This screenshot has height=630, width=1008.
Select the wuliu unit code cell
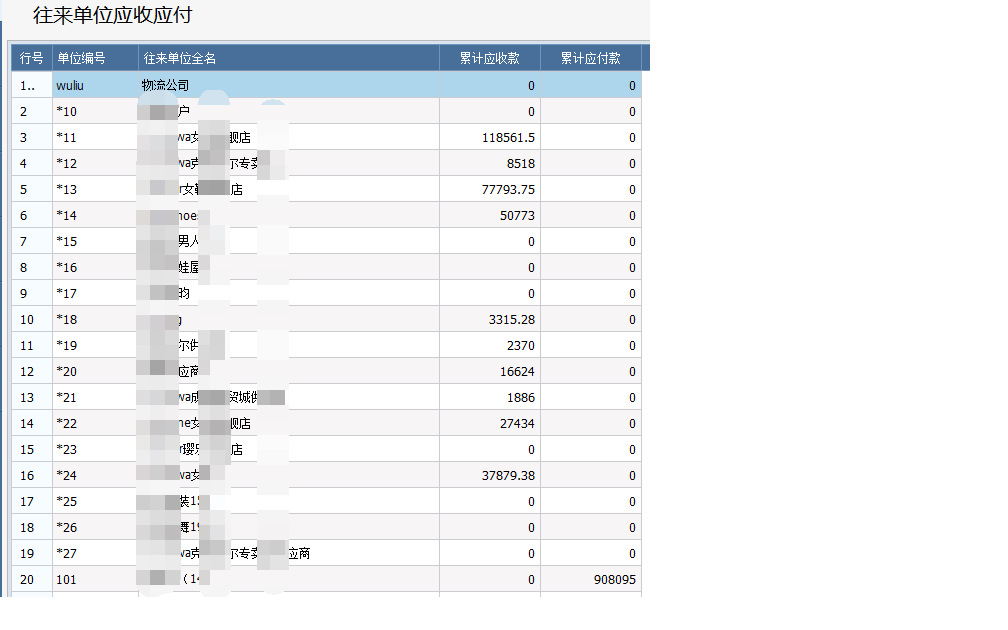95,86
